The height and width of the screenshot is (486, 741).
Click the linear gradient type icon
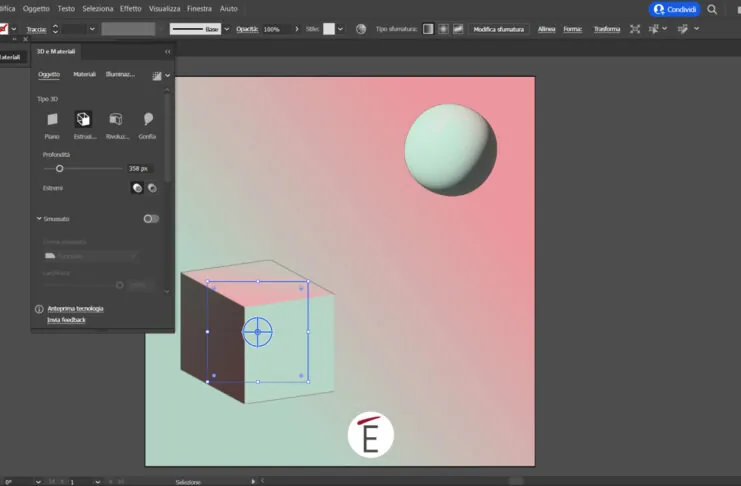(427, 29)
